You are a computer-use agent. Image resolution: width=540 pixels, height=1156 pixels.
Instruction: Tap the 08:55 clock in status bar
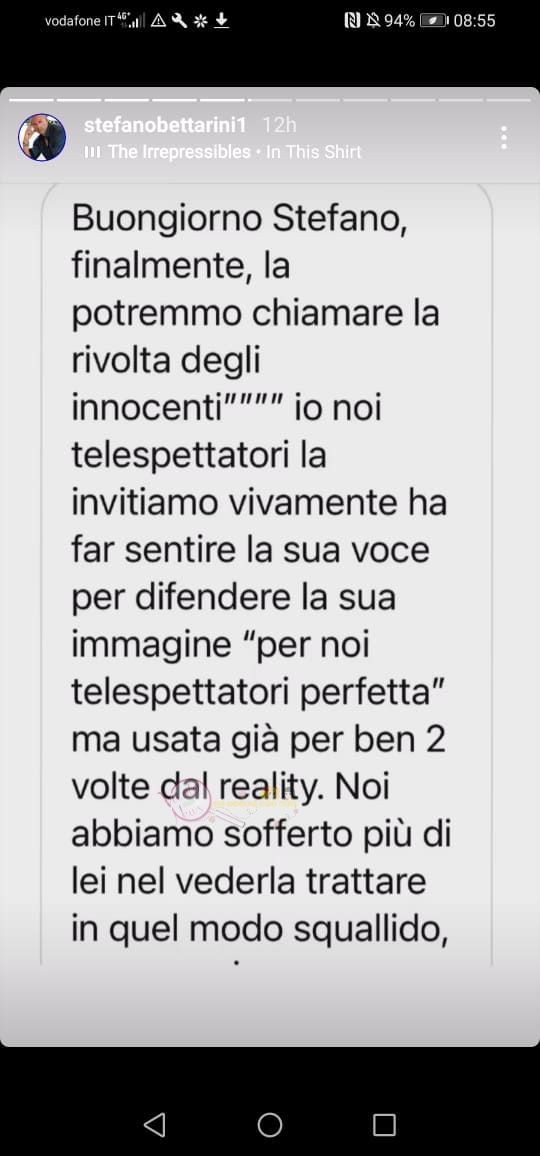point(474,21)
